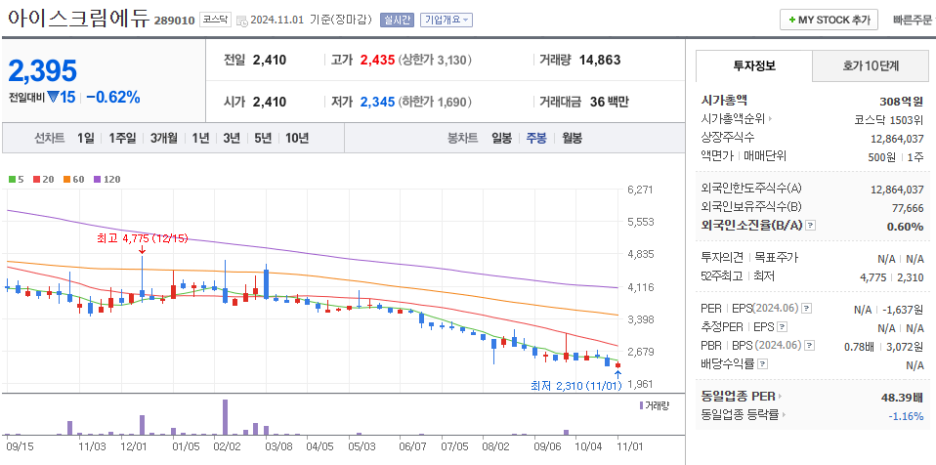Click the 아이스크림에듀 stock title
This screenshot has width=936, height=465.
78,18
